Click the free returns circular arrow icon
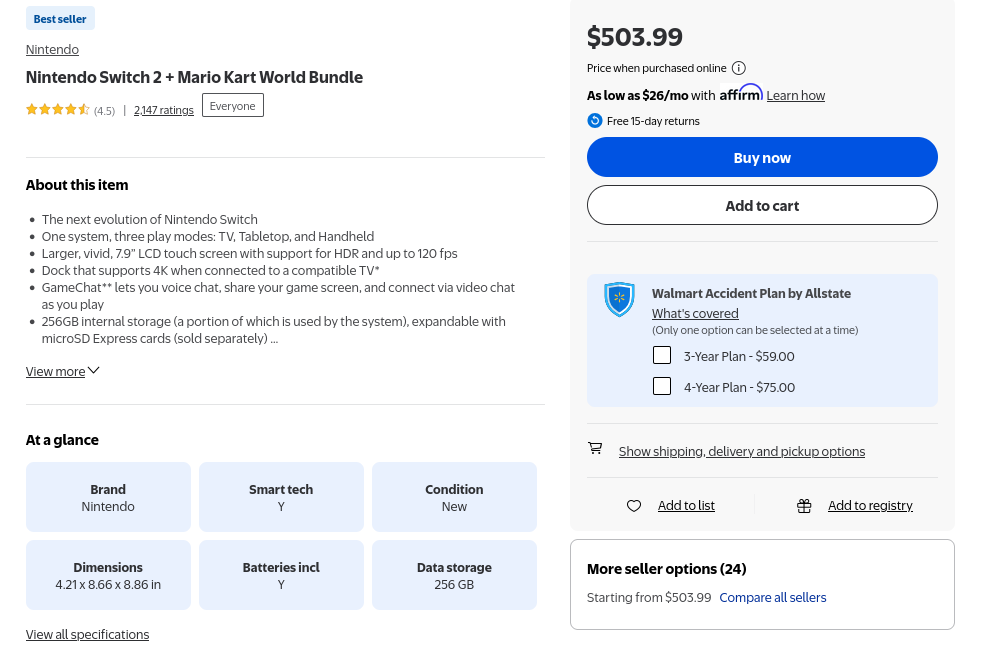 click(595, 121)
